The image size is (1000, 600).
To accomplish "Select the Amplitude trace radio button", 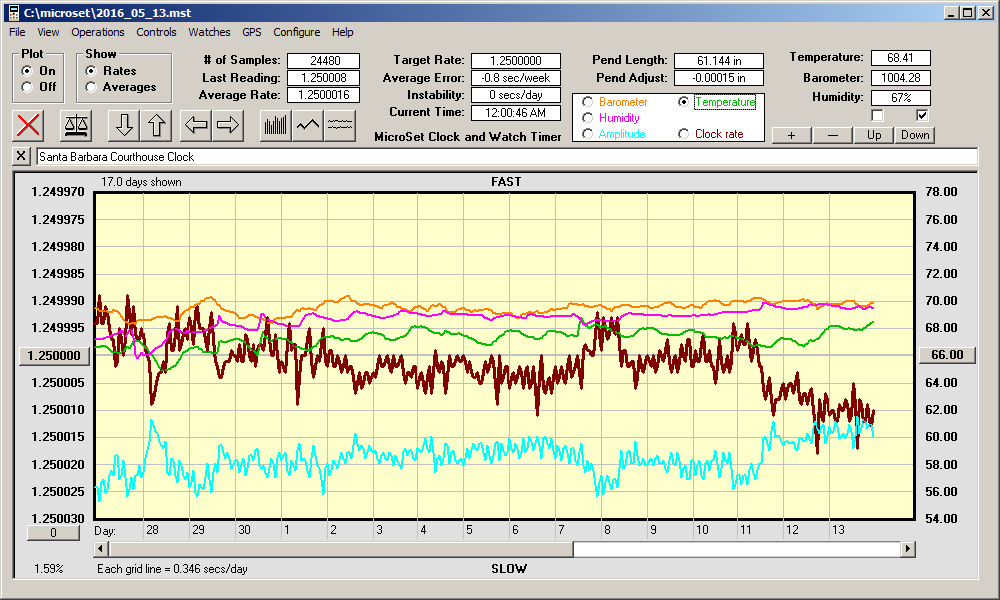I will pos(587,134).
